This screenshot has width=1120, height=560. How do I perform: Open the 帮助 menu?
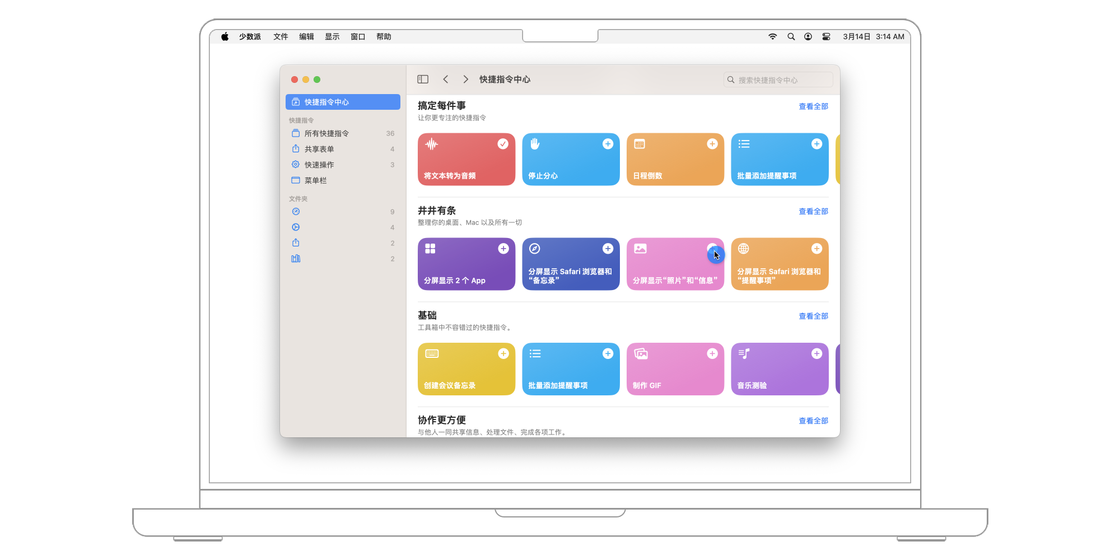[x=384, y=36]
